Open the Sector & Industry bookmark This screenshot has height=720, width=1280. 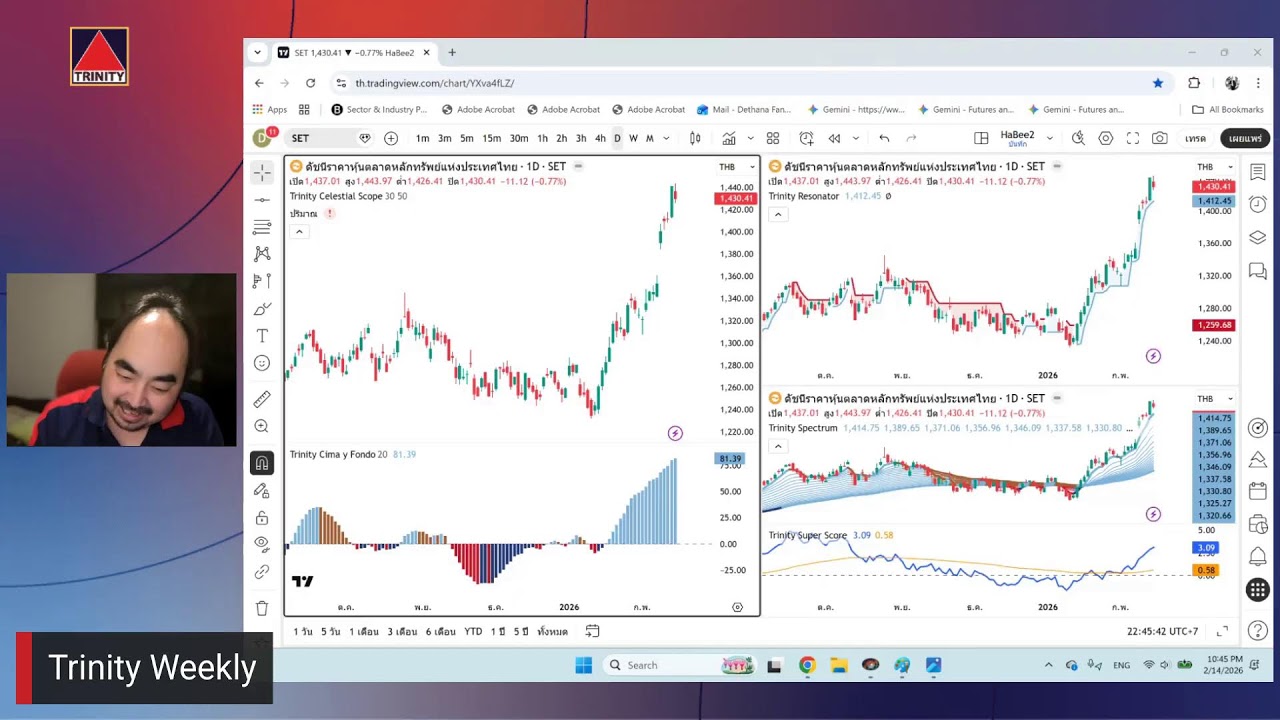click(x=379, y=110)
